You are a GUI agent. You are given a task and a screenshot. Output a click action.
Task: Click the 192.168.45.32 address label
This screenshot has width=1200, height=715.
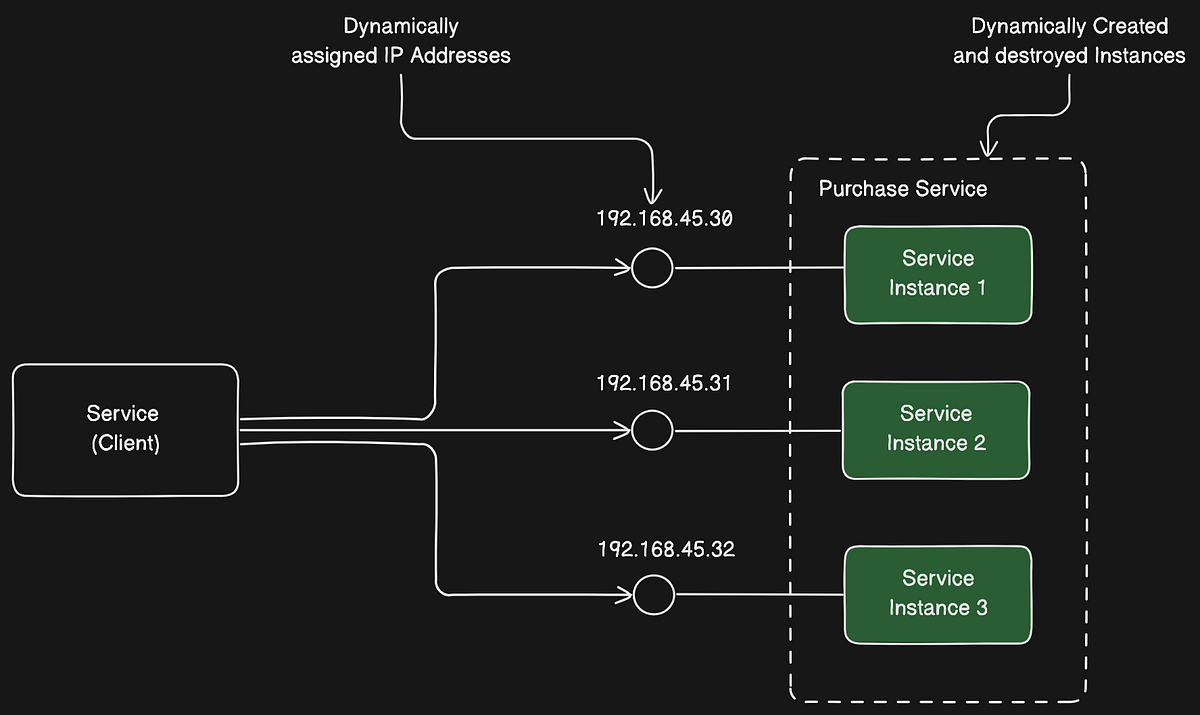(x=665, y=548)
